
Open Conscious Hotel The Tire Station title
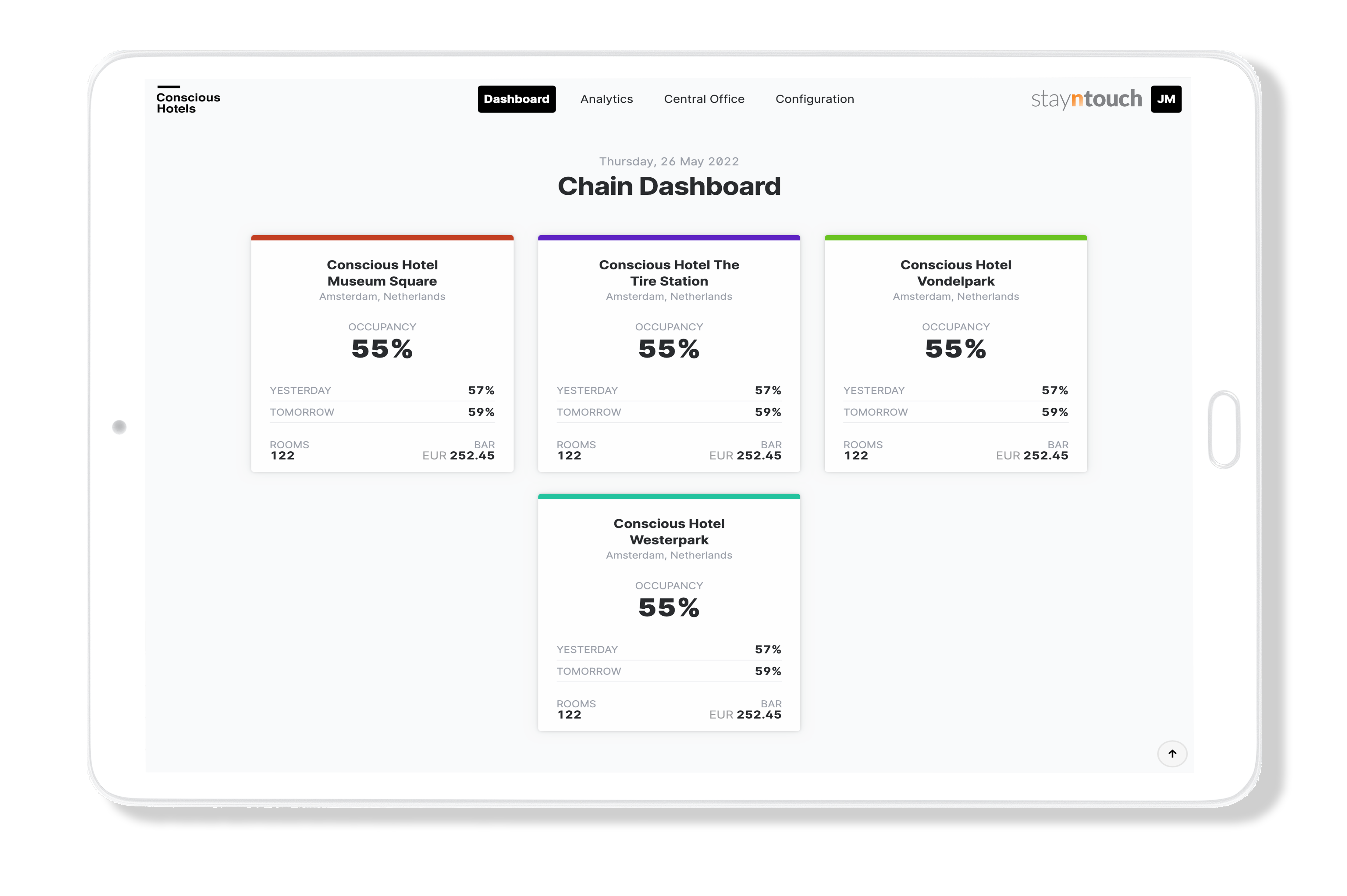click(x=668, y=272)
